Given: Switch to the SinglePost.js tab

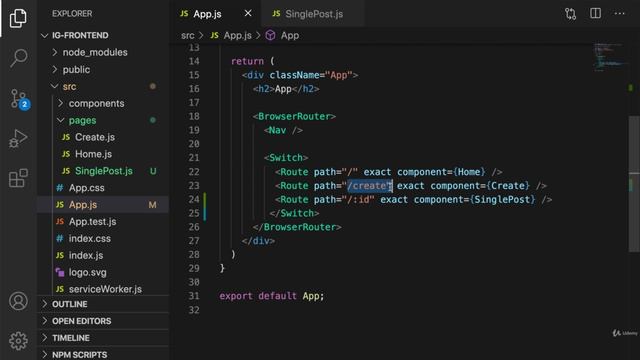Looking at the screenshot, I should [314, 14].
